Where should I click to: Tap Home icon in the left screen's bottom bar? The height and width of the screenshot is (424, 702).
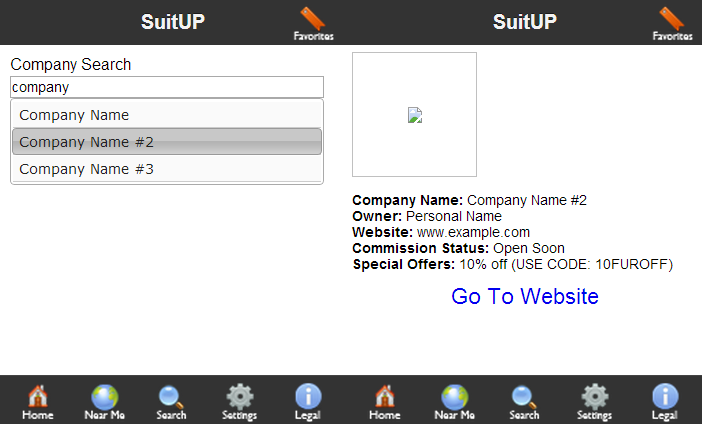click(38, 403)
